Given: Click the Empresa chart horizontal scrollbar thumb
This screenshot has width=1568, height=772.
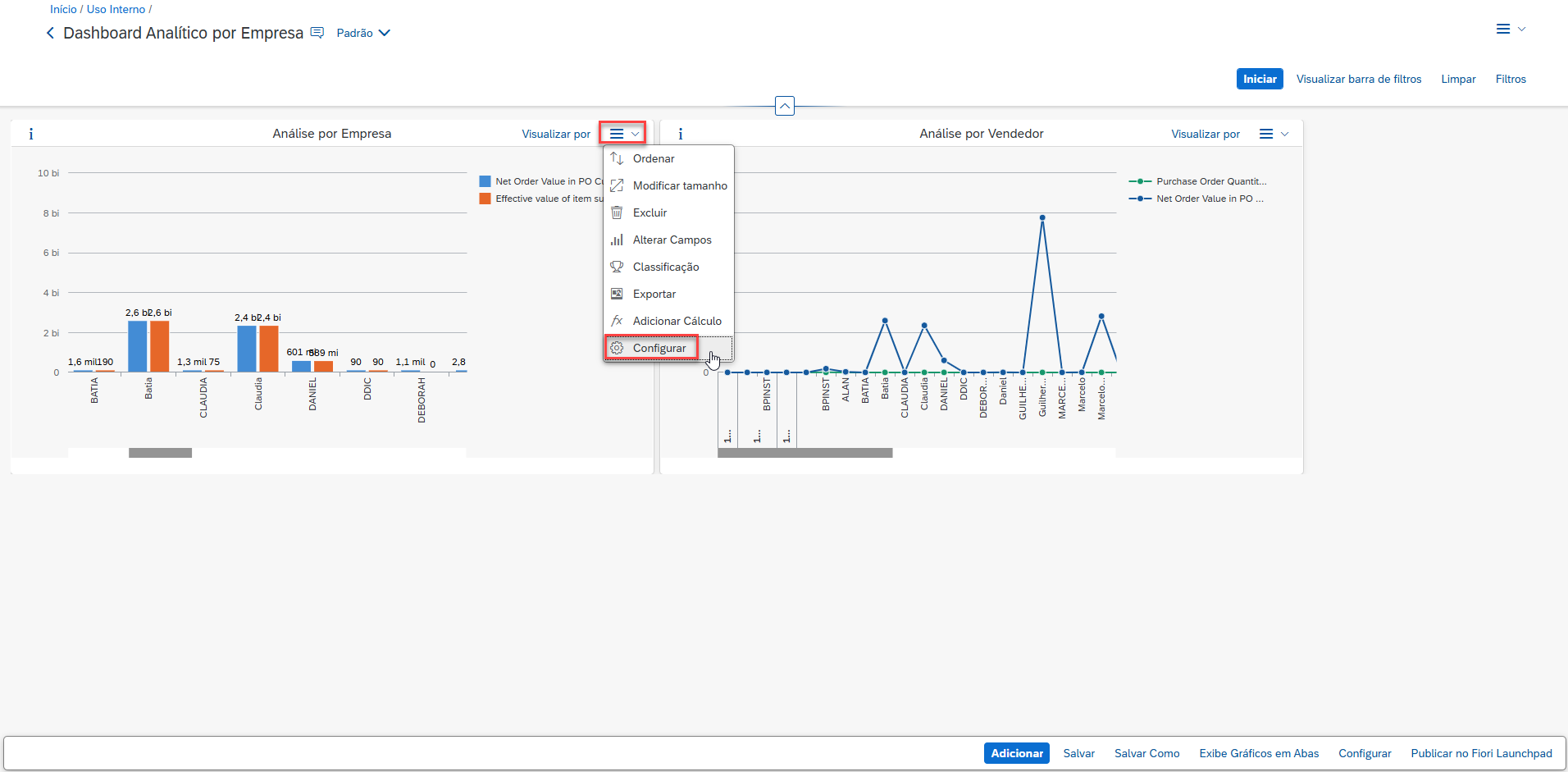Looking at the screenshot, I should pyautogui.click(x=160, y=453).
